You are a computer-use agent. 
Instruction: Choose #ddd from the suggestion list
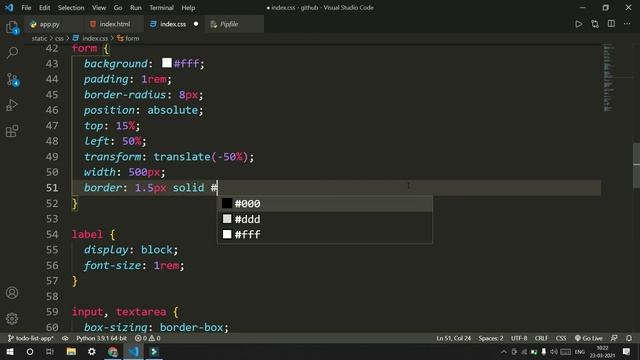click(x=324, y=219)
